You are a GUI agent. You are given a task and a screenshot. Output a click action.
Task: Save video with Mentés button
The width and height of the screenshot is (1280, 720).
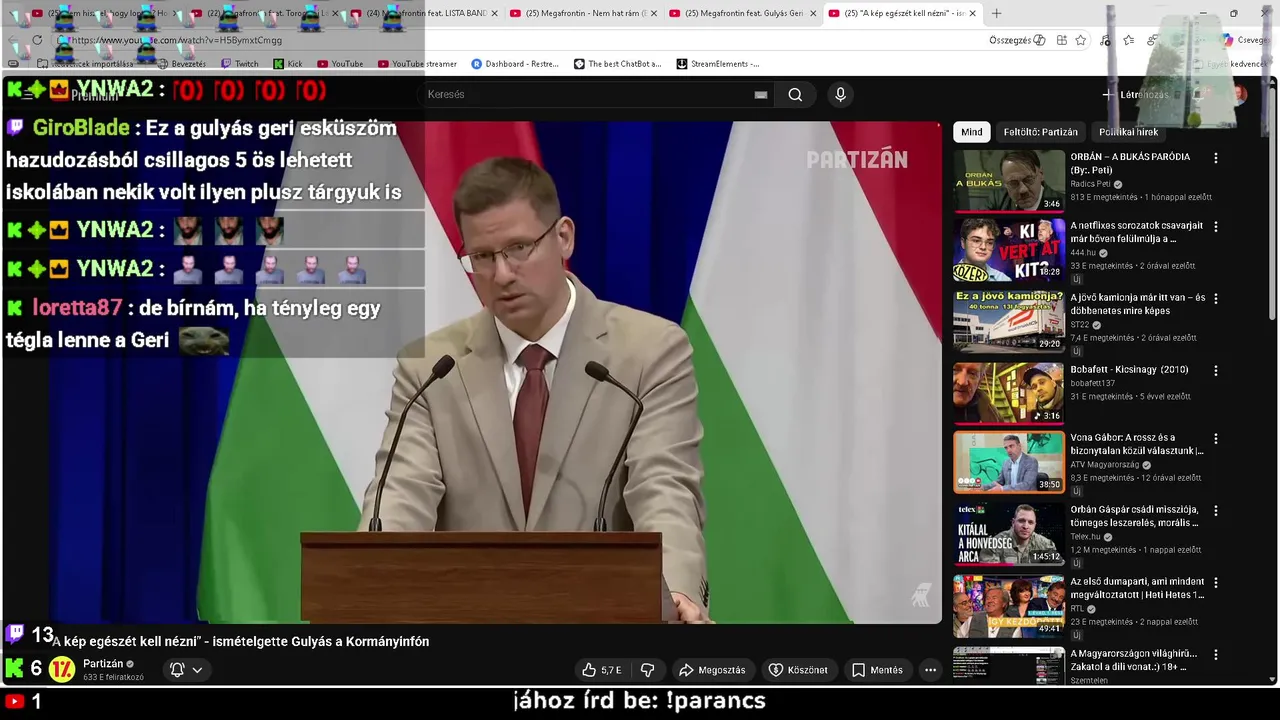click(x=877, y=670)
